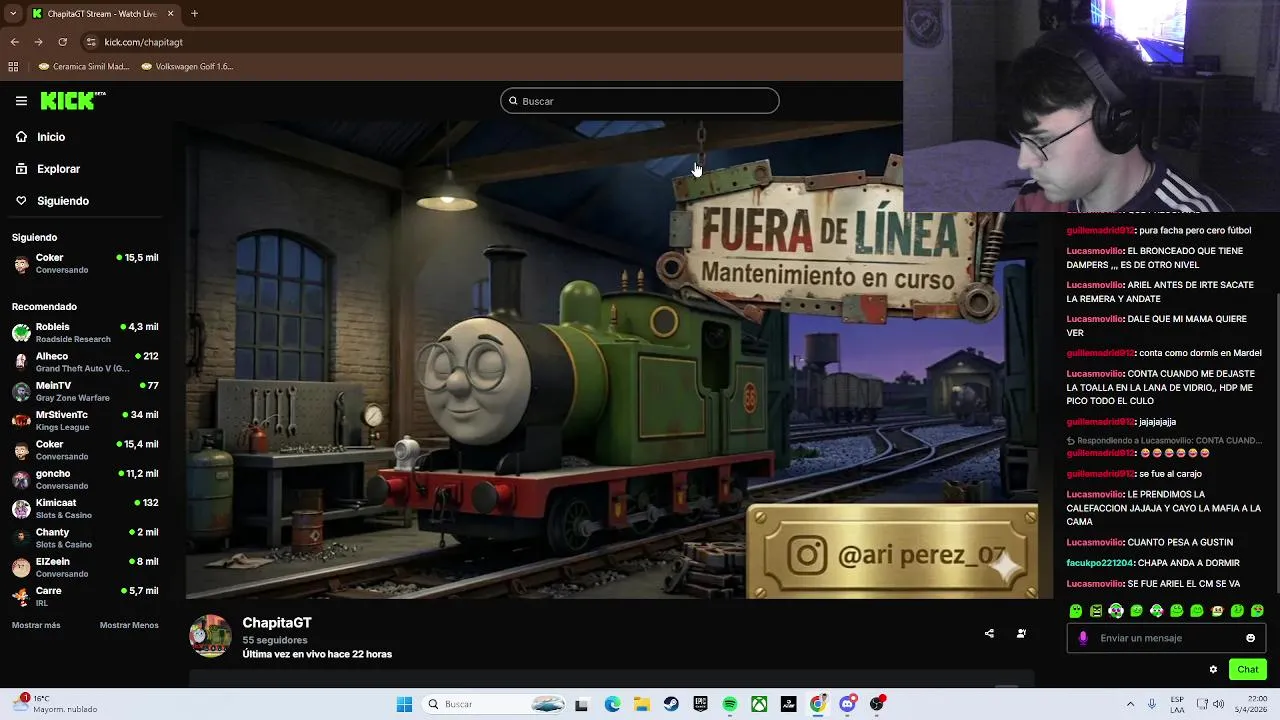Click Mostrar más under recommended
The width and height of the screenshot is (1280, 720).
click(36, 625)
